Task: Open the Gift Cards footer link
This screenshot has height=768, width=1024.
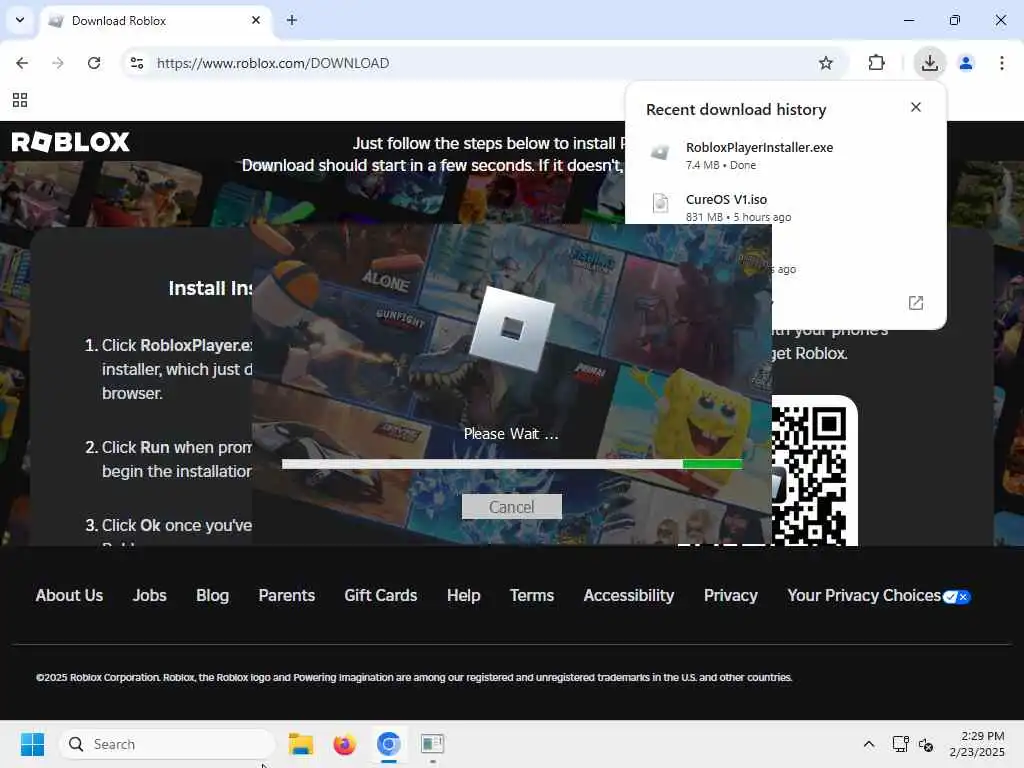Action: pos(381,596)
